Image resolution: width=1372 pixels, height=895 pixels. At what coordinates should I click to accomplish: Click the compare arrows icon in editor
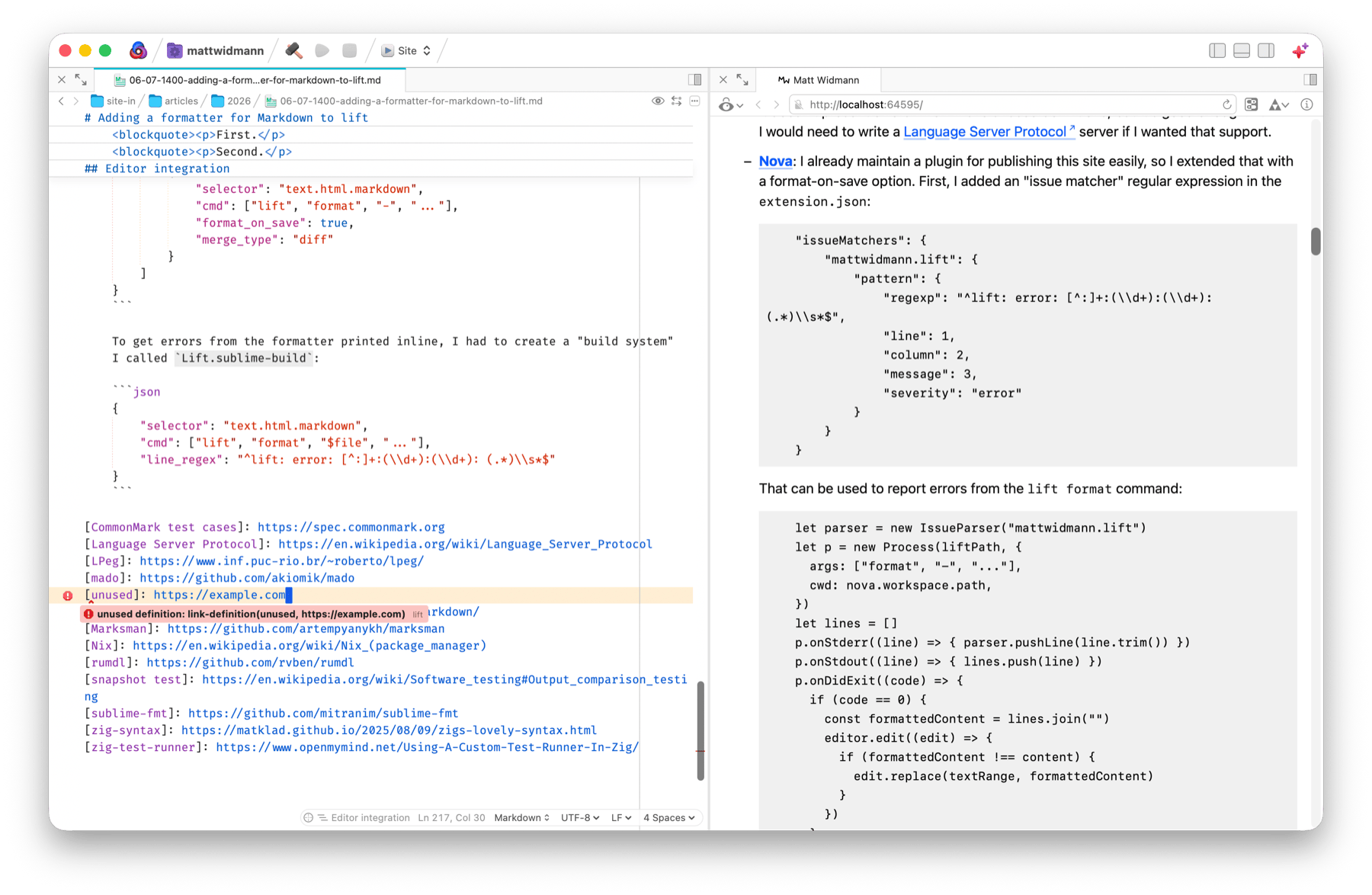(676, 101)
